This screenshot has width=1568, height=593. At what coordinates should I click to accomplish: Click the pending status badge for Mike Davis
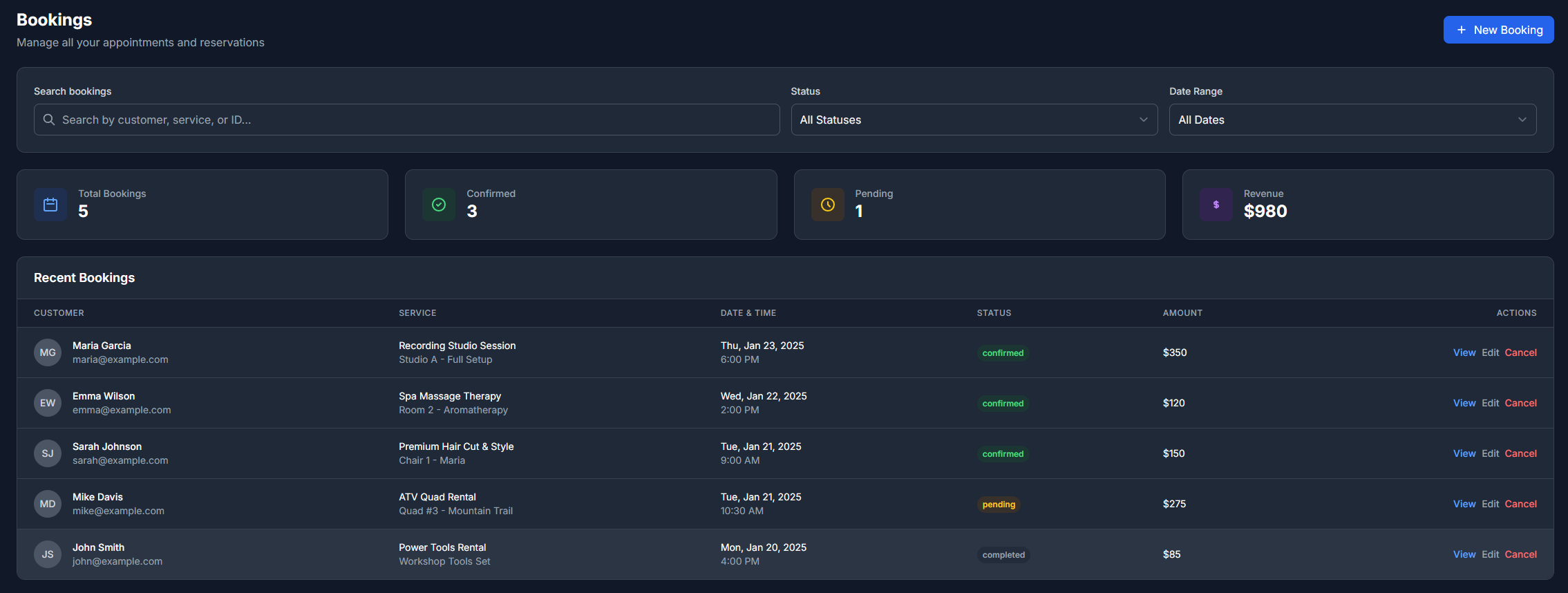999,505
